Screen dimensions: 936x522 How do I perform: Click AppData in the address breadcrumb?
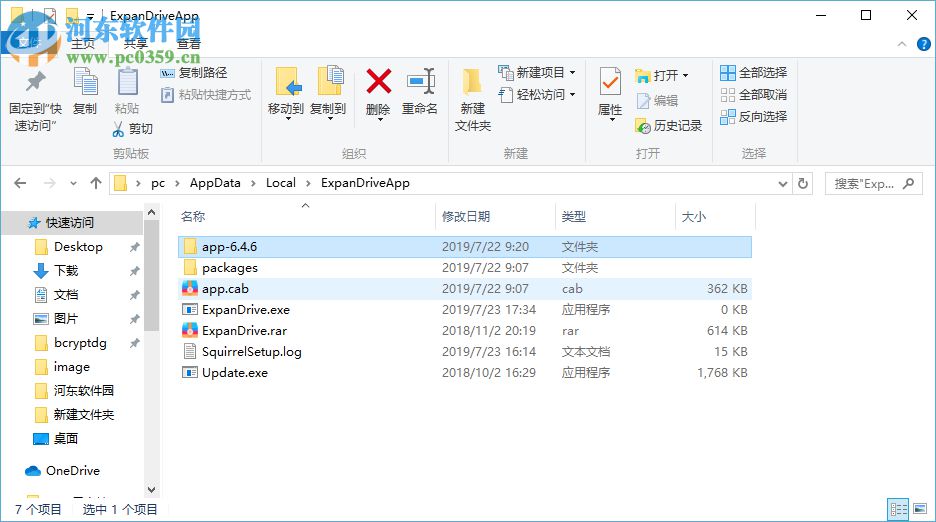(x=215, y=183)
